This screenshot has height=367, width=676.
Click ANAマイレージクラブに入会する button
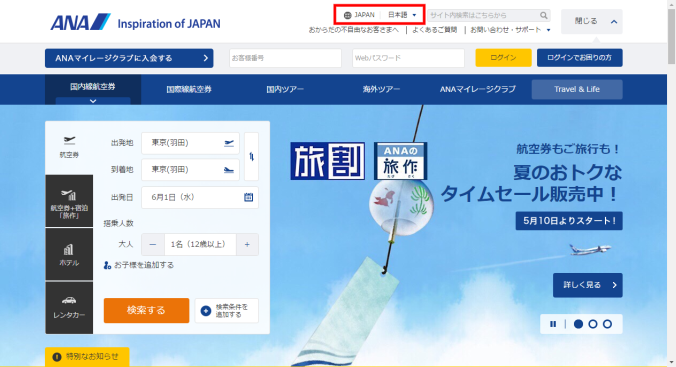point(129,58)
